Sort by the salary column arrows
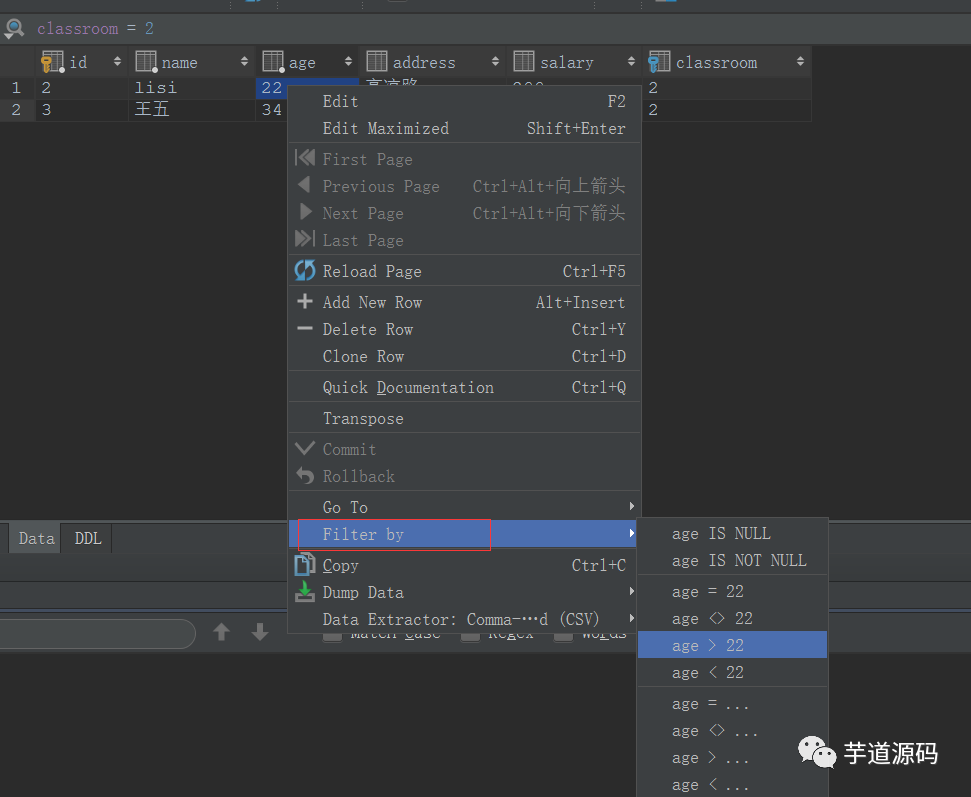This screenshot has width=971, height=797. (631, 61)
